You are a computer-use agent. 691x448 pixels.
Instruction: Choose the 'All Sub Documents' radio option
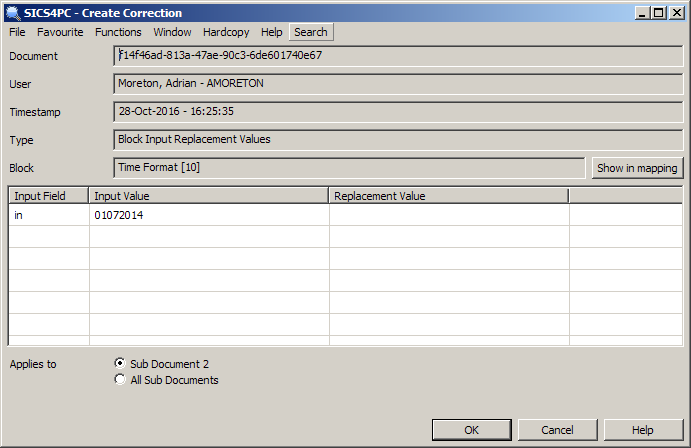[121, 380]
